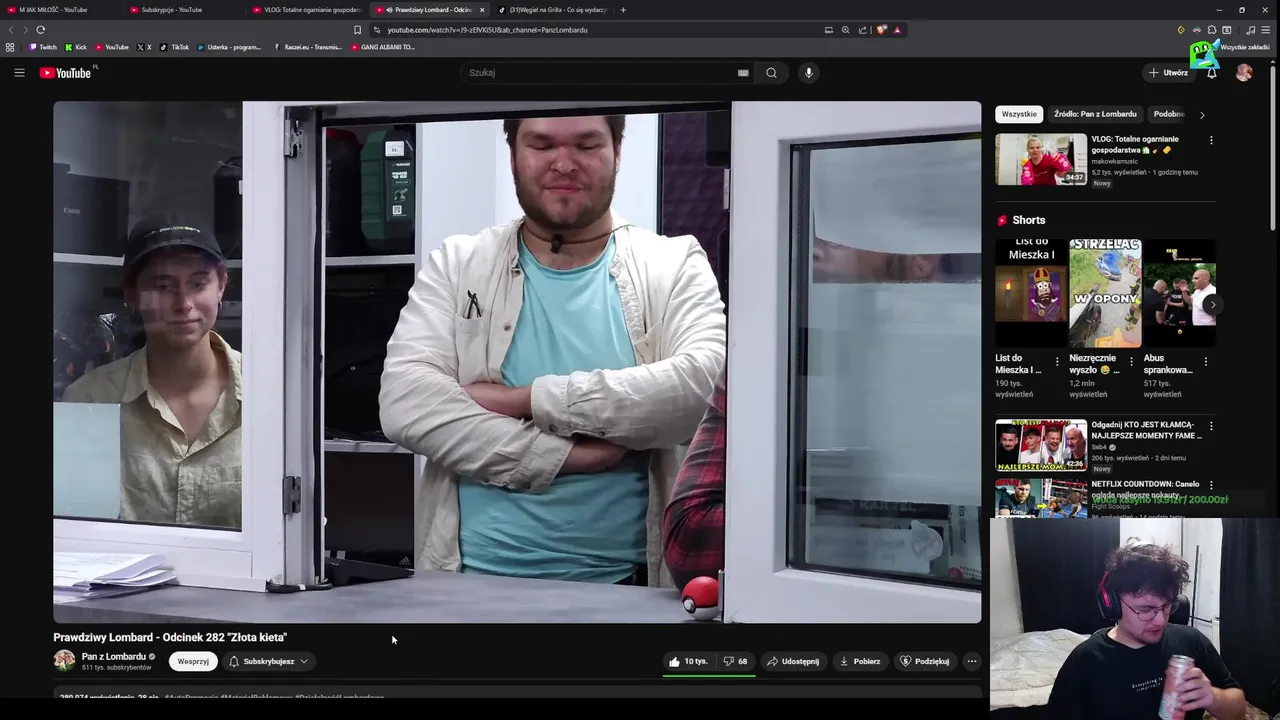
Task: Like the video (10 tys.)
Action: click(688, 661)
